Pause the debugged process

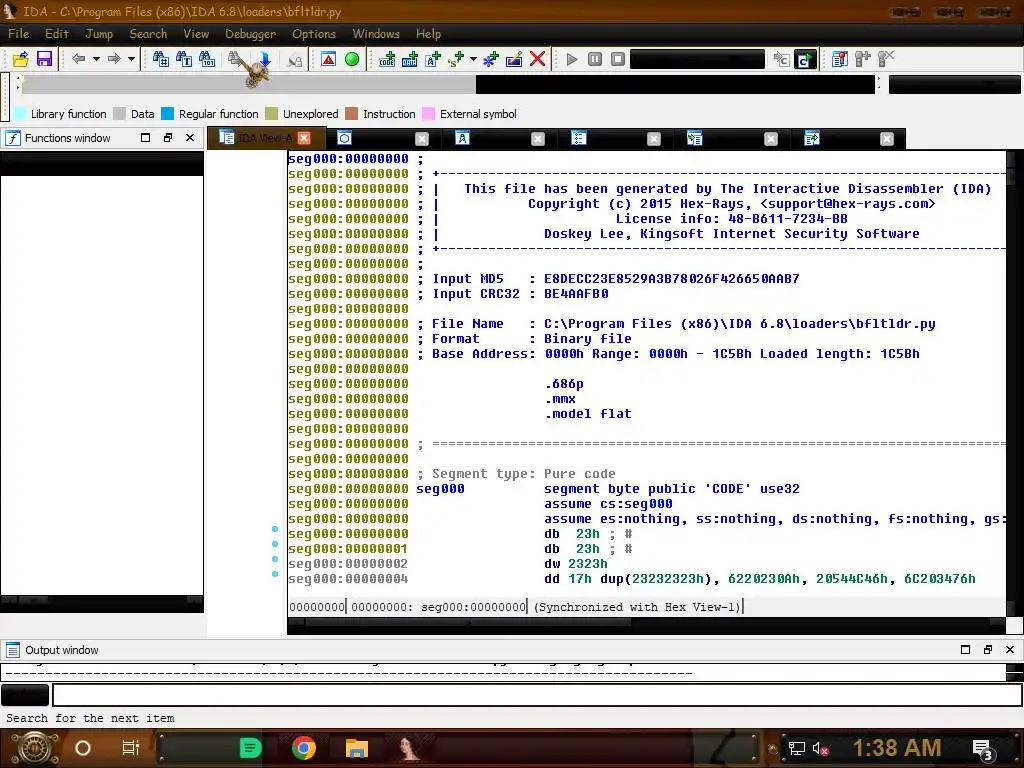point(595,59)
